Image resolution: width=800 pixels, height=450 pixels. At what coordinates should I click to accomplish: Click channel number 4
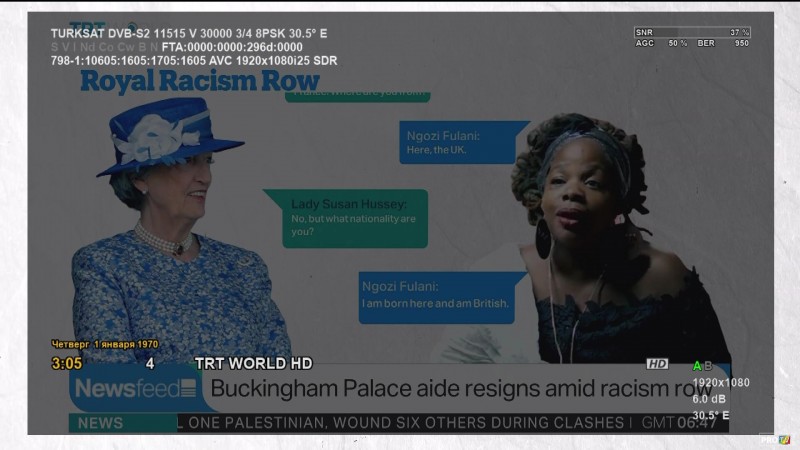point(150,363)
